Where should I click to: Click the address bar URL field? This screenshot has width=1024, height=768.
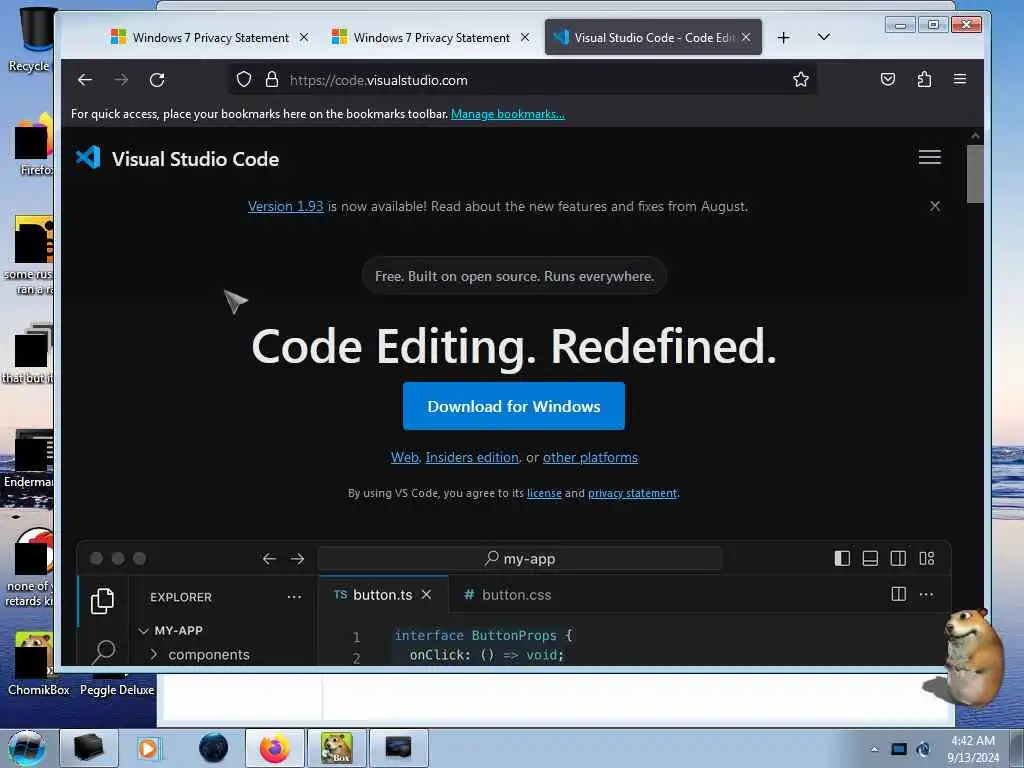(522, 80)
